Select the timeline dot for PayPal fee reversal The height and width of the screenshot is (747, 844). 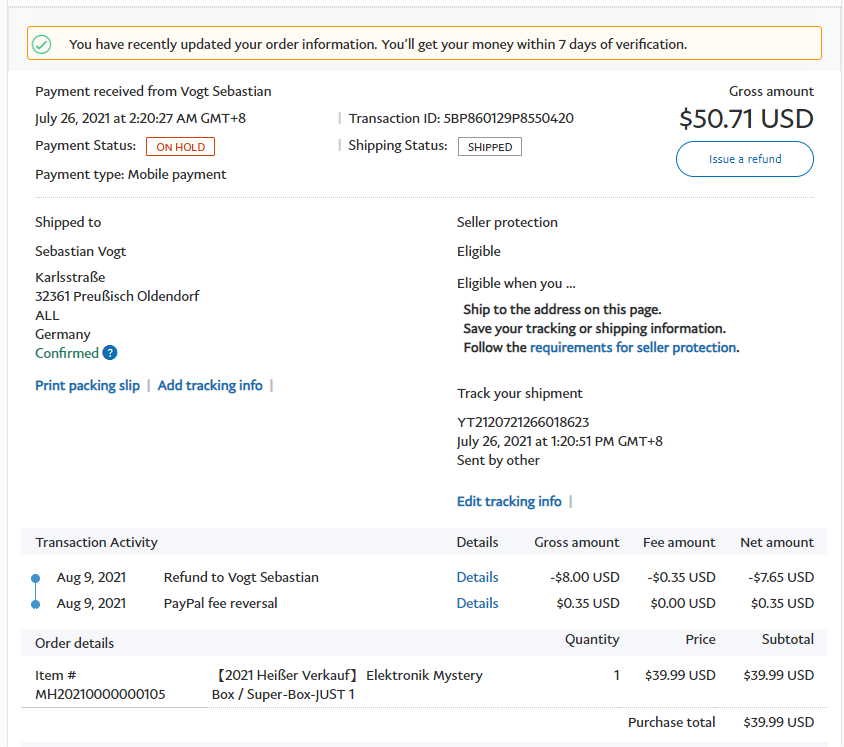tap(36, 604)
